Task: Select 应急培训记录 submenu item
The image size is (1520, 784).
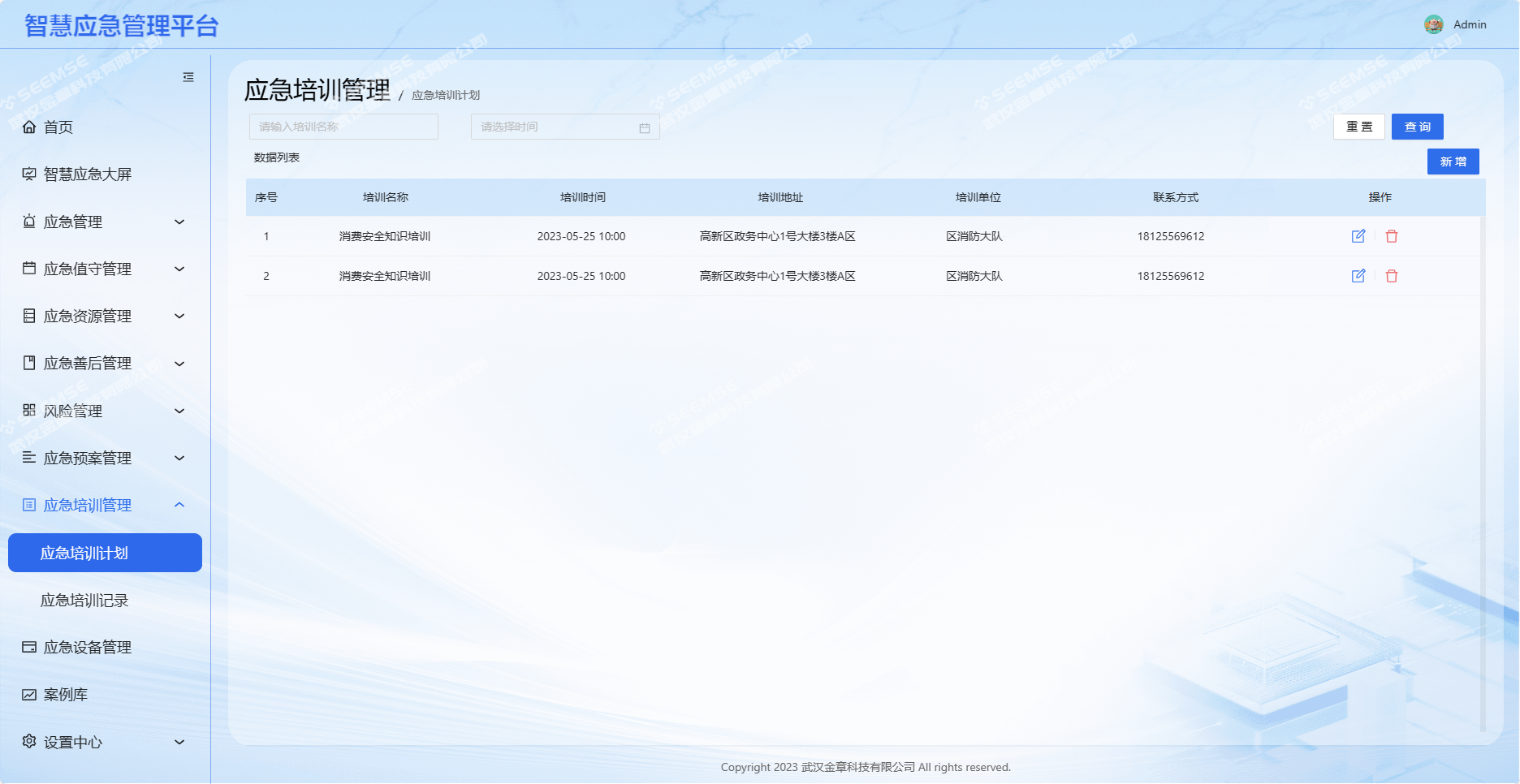Action: tap(105, 600)
